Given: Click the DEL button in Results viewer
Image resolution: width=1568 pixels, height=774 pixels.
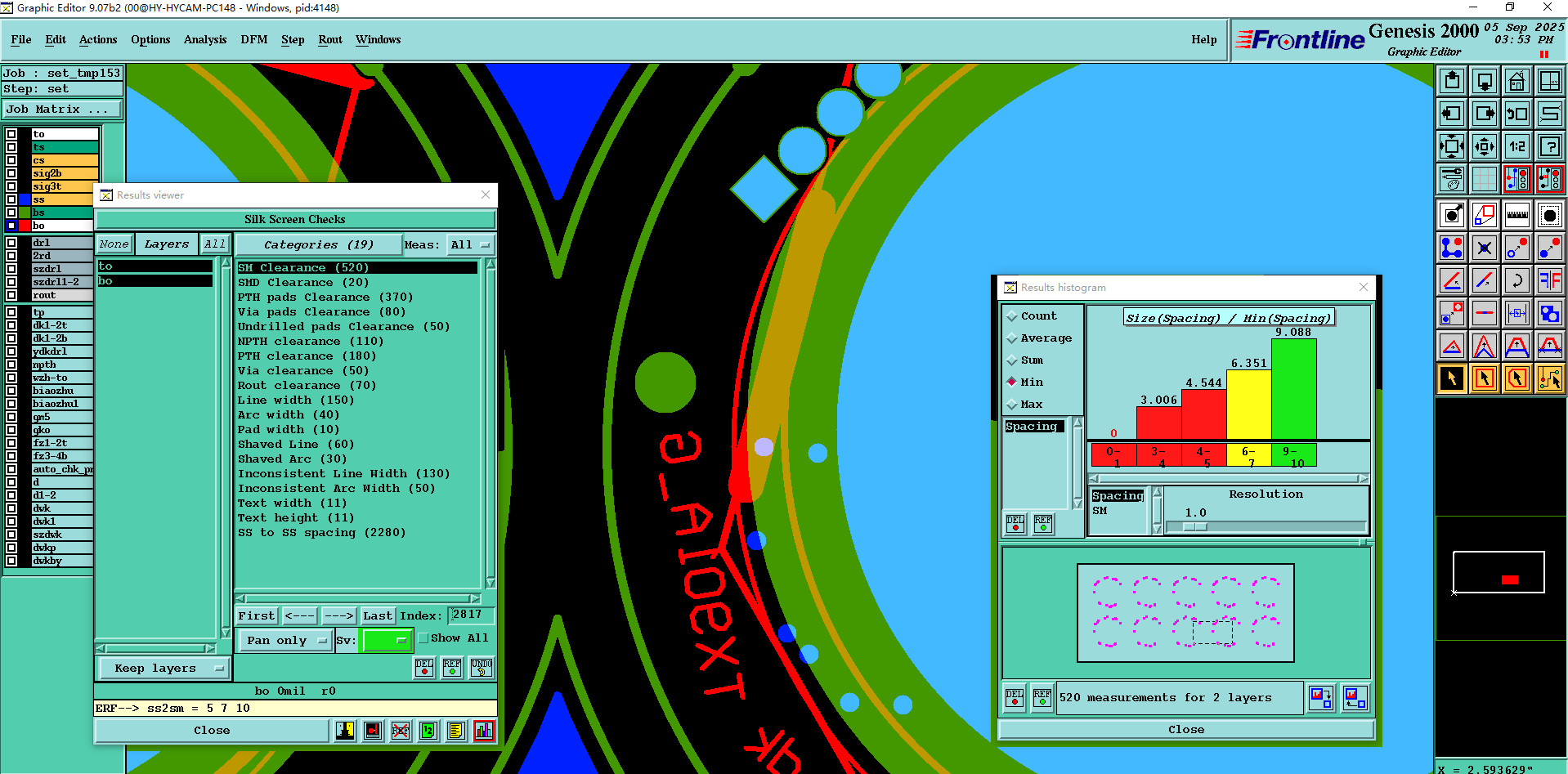Looking at the screenshot, I should pos(424,668).
